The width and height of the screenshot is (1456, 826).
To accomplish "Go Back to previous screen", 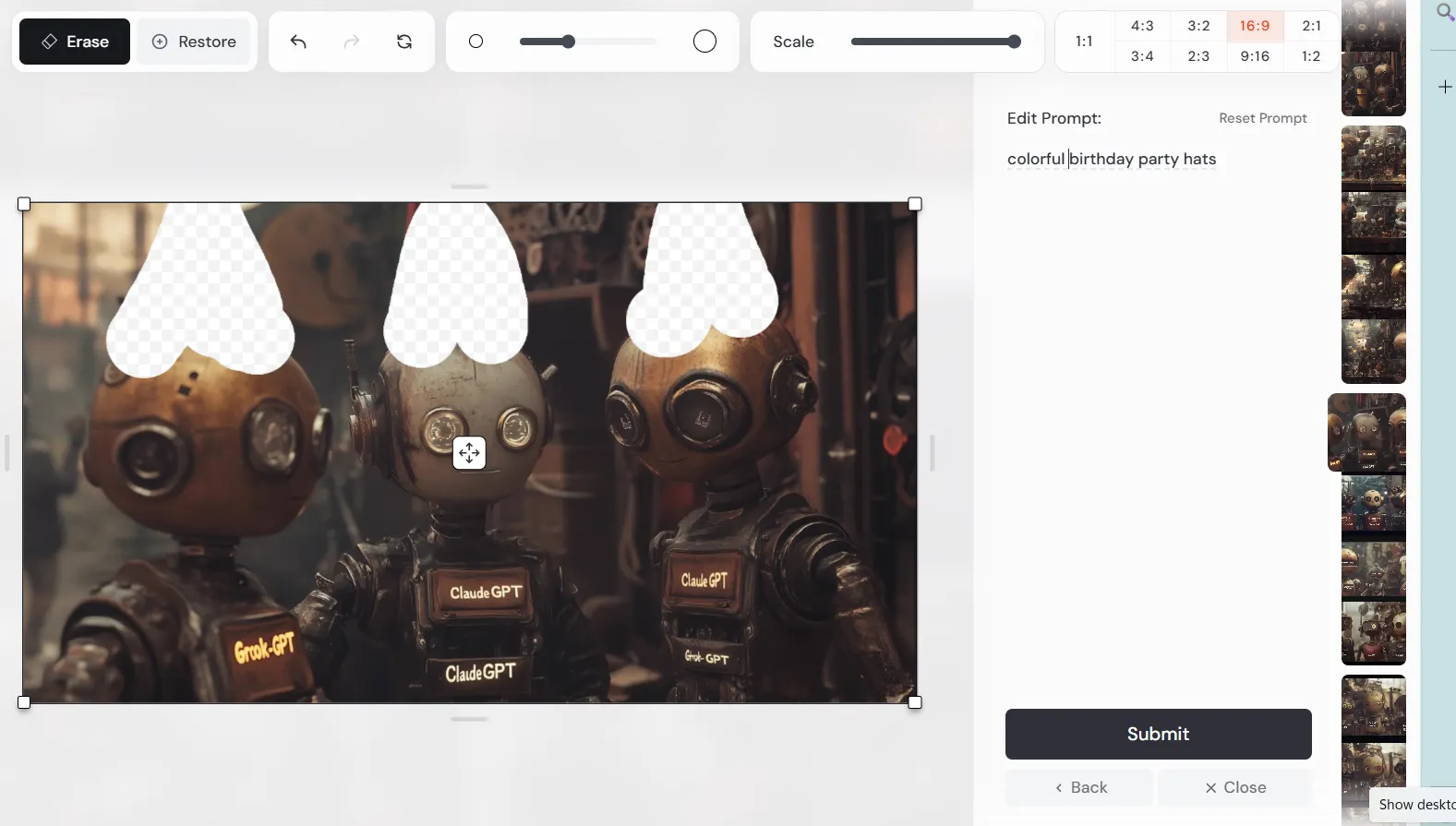I will click(x=1079, y=787).
